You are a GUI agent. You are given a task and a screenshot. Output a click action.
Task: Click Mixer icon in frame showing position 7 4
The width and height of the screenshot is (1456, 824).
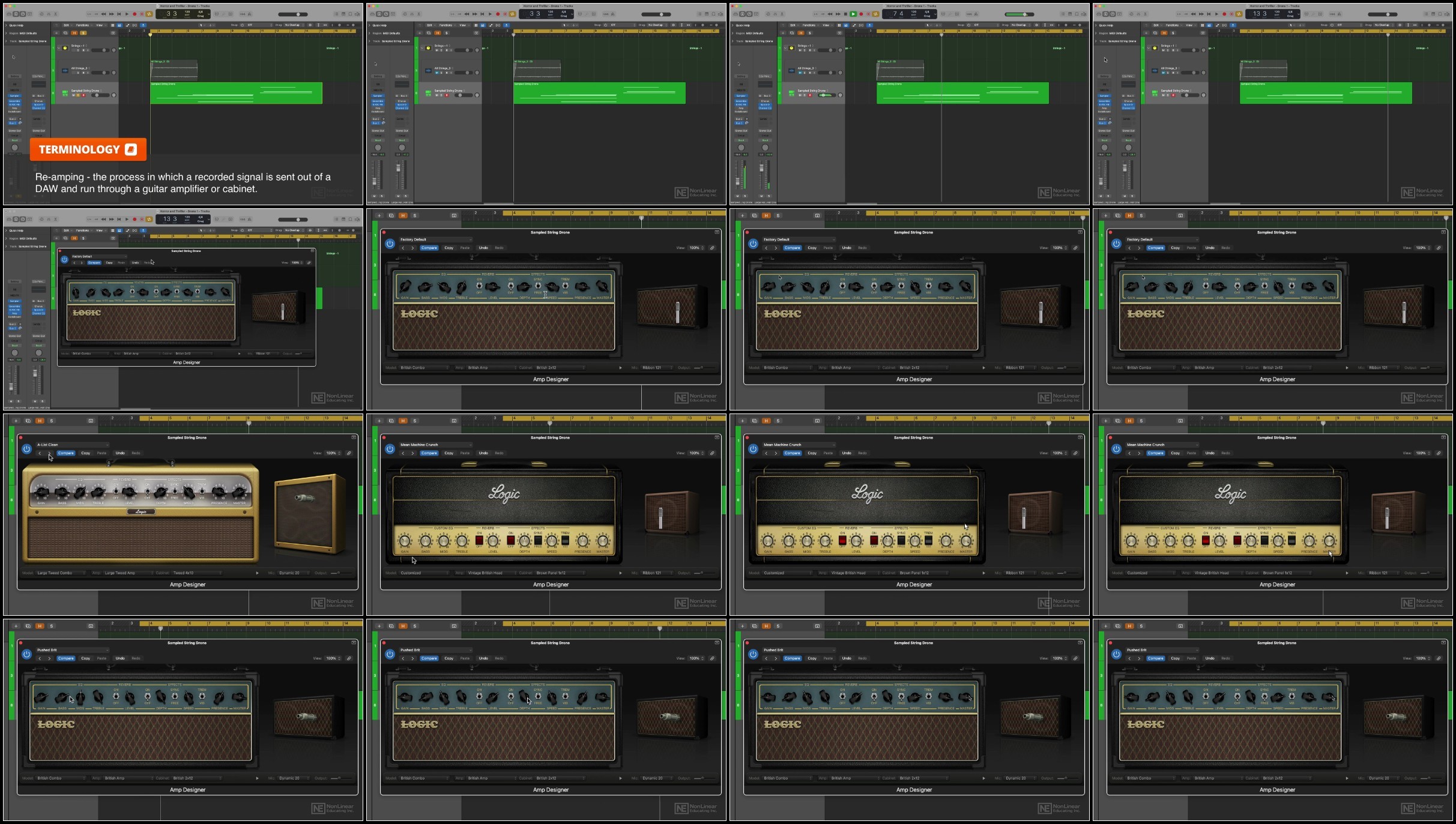pyautogui.click(x=775, y=14)
